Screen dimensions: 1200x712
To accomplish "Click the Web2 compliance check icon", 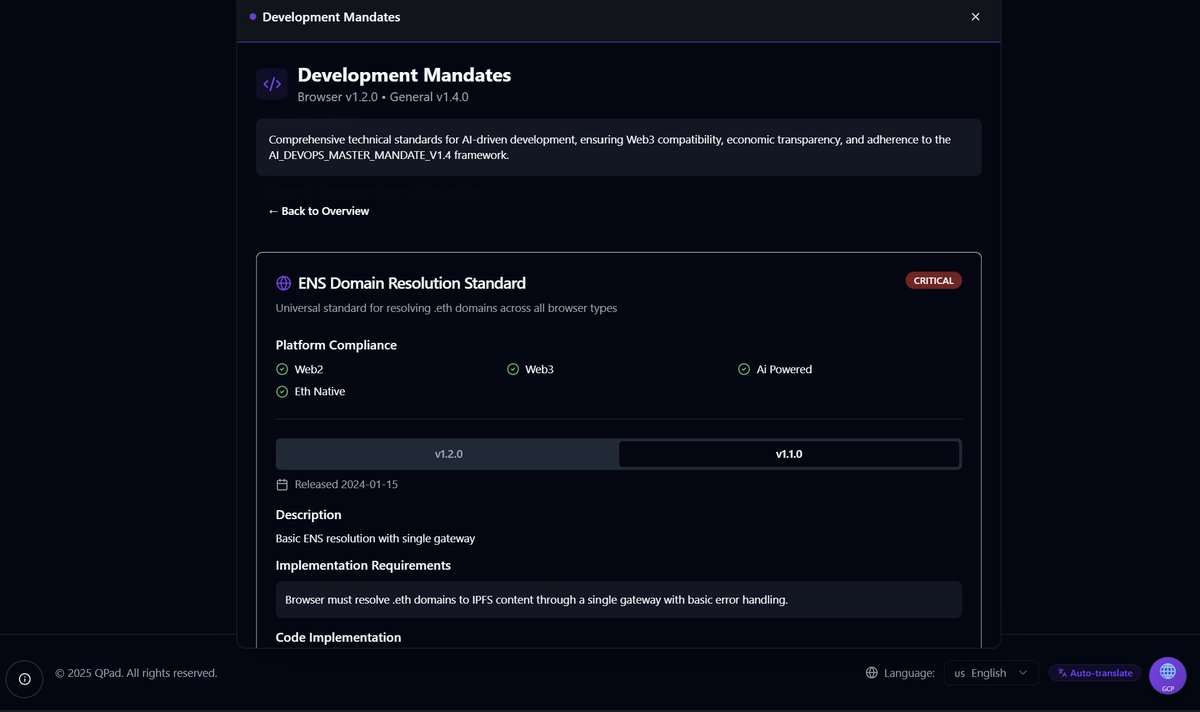I will [x=282, y=369].
